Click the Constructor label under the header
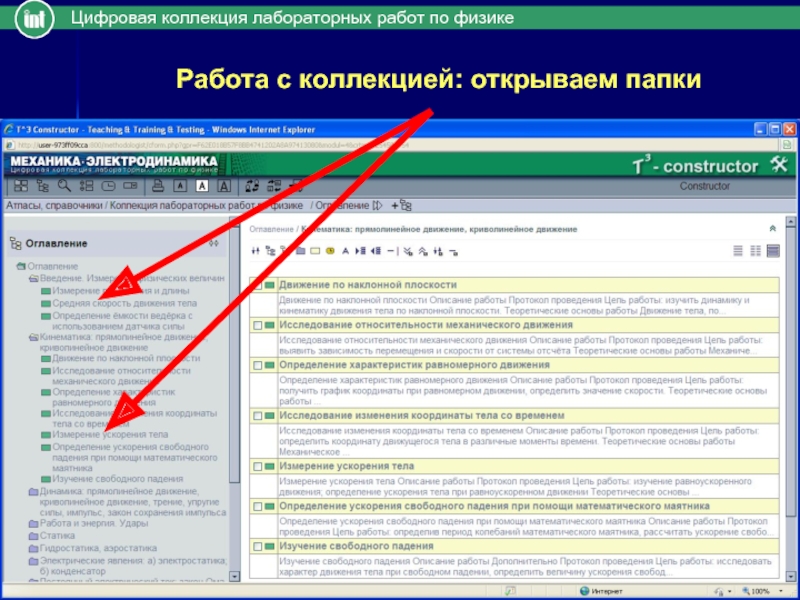 tap(704, 186)
